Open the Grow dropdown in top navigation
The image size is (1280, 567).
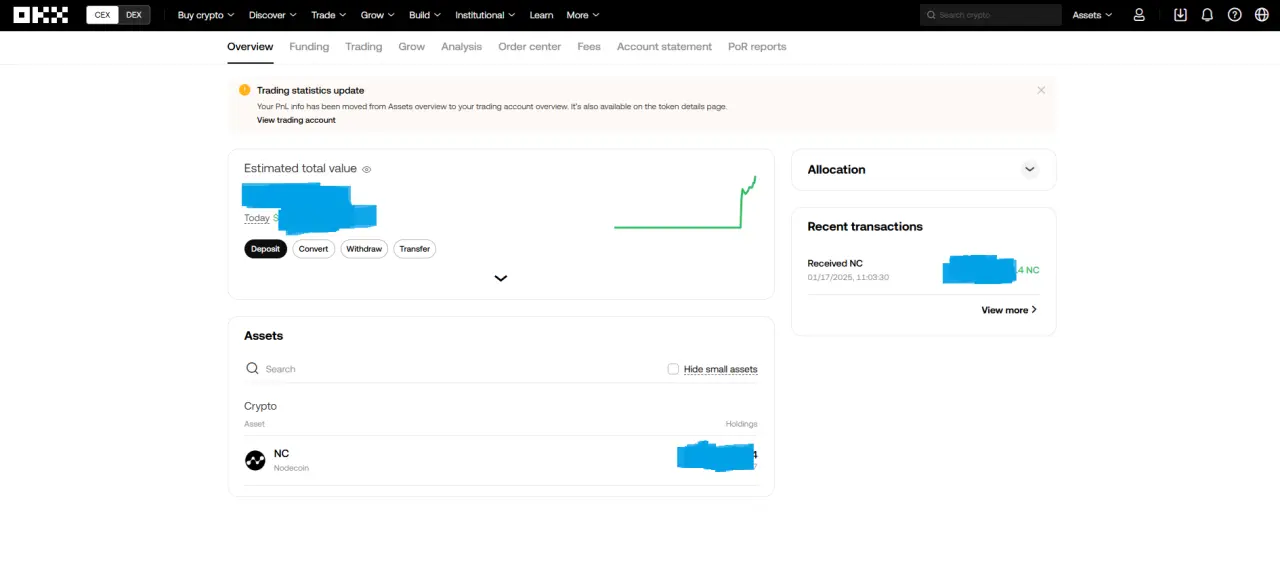tap(377, 15)
